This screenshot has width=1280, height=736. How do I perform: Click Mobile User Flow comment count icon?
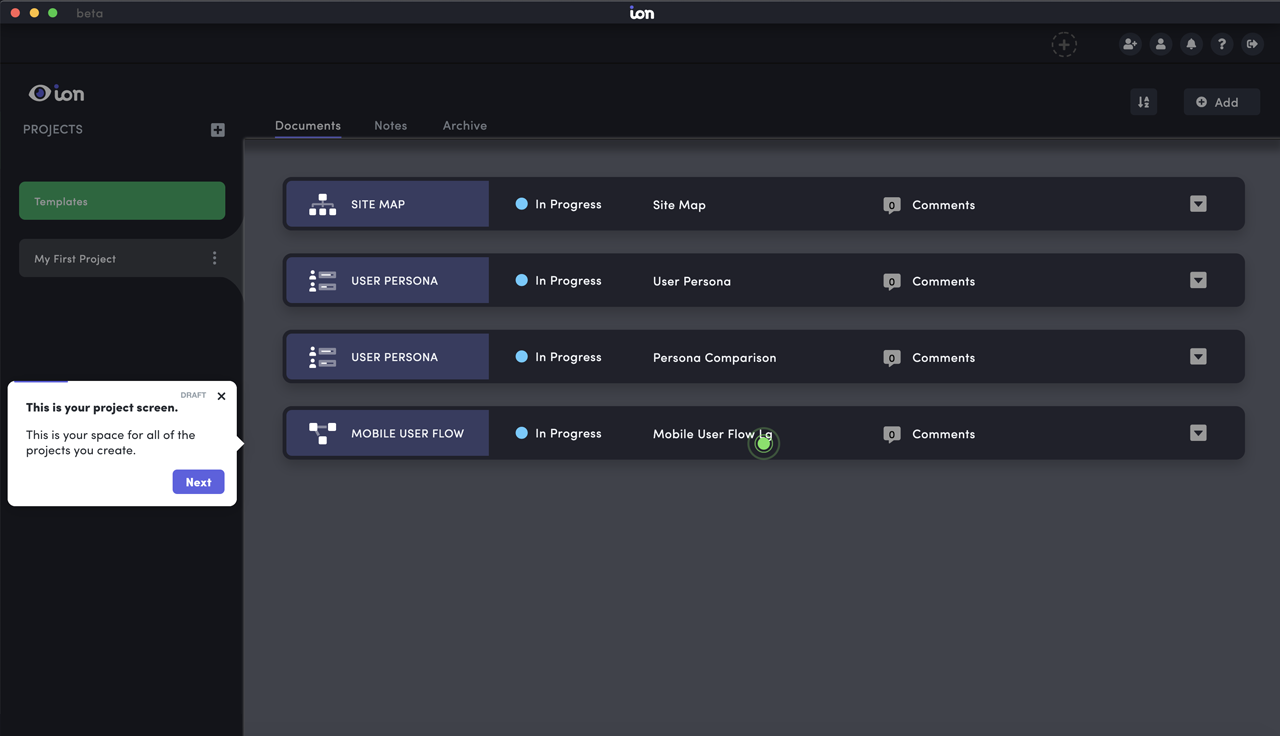click(892, 434)
